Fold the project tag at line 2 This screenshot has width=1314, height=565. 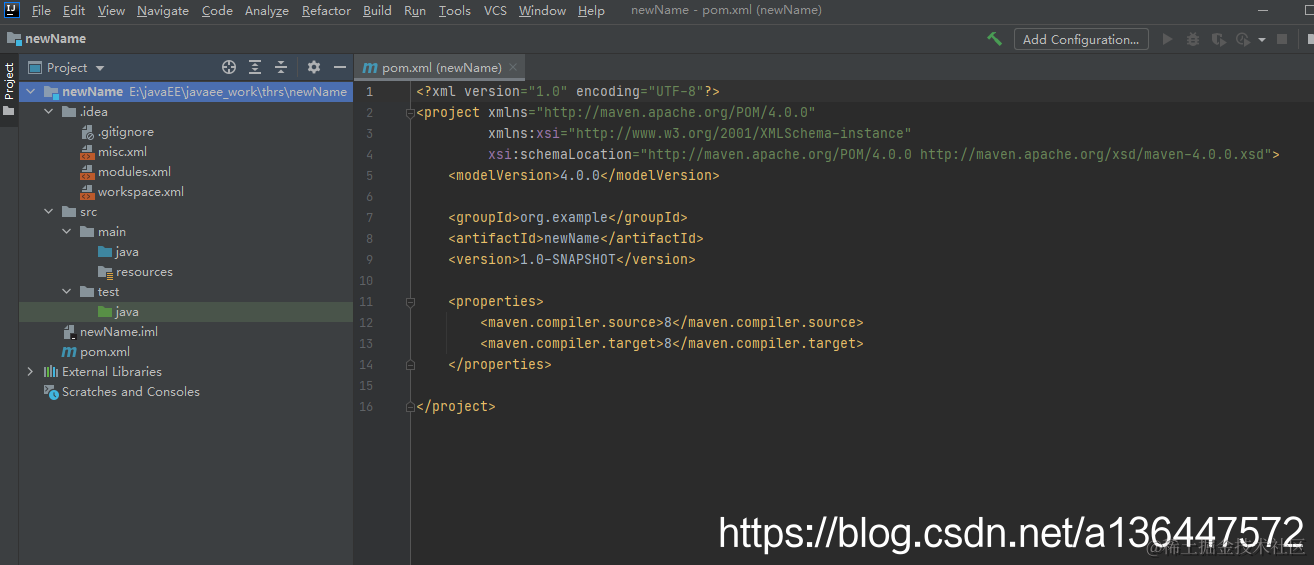pyautogui.click(x=410, y=113)
